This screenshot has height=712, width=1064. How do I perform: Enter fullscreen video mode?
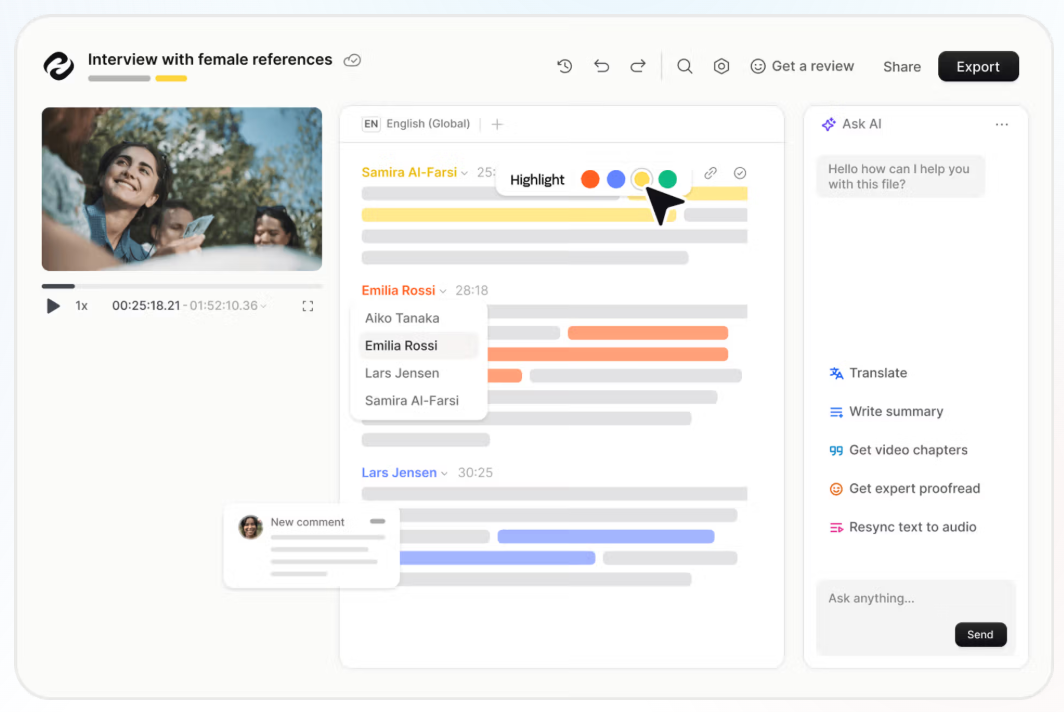308,306
